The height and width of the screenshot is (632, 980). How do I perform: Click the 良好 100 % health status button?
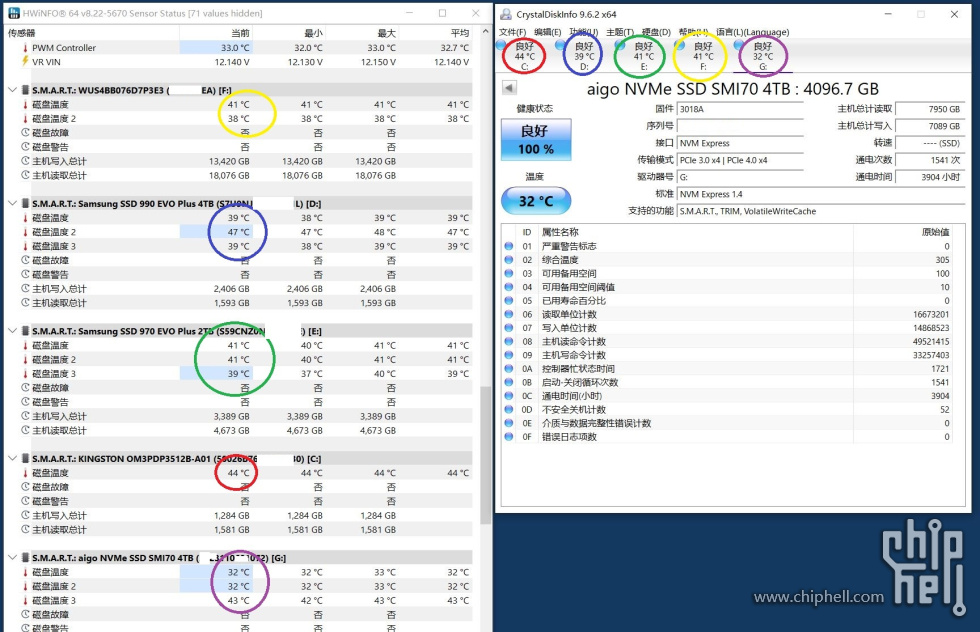(536, 139)
